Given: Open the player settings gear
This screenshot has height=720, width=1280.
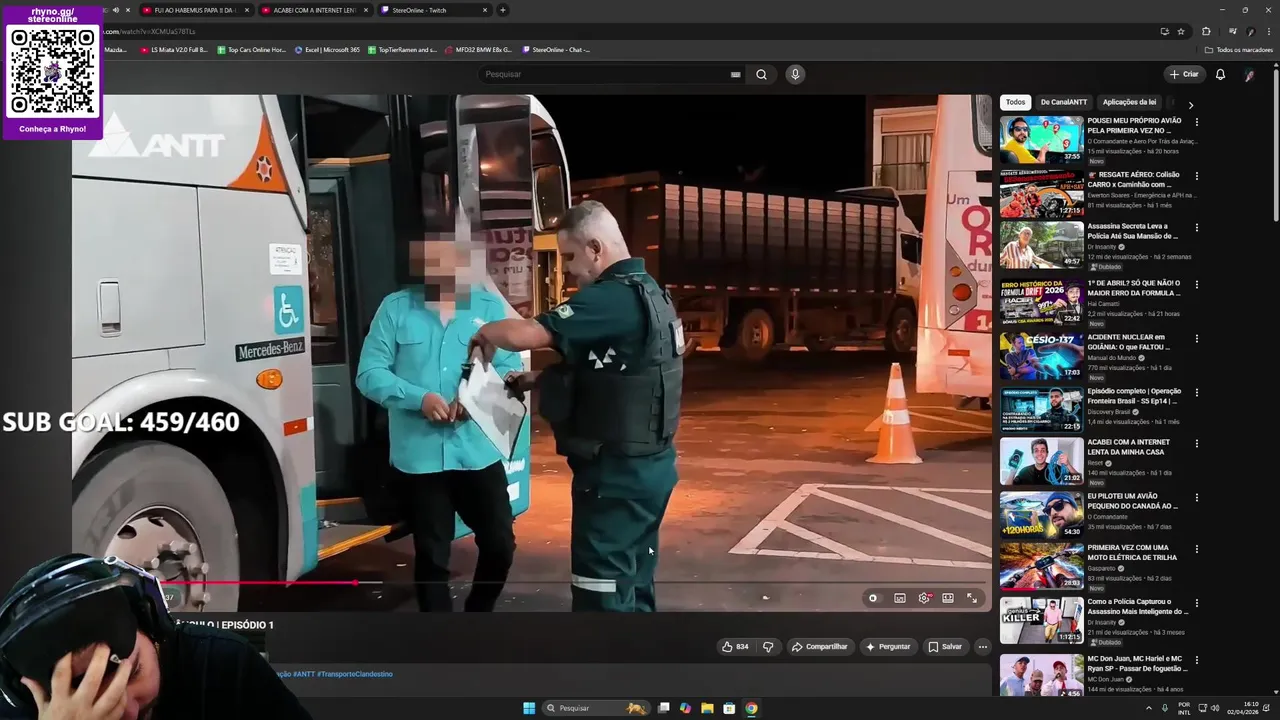Looking at the screenshot, I should click(x=924, y=598).
